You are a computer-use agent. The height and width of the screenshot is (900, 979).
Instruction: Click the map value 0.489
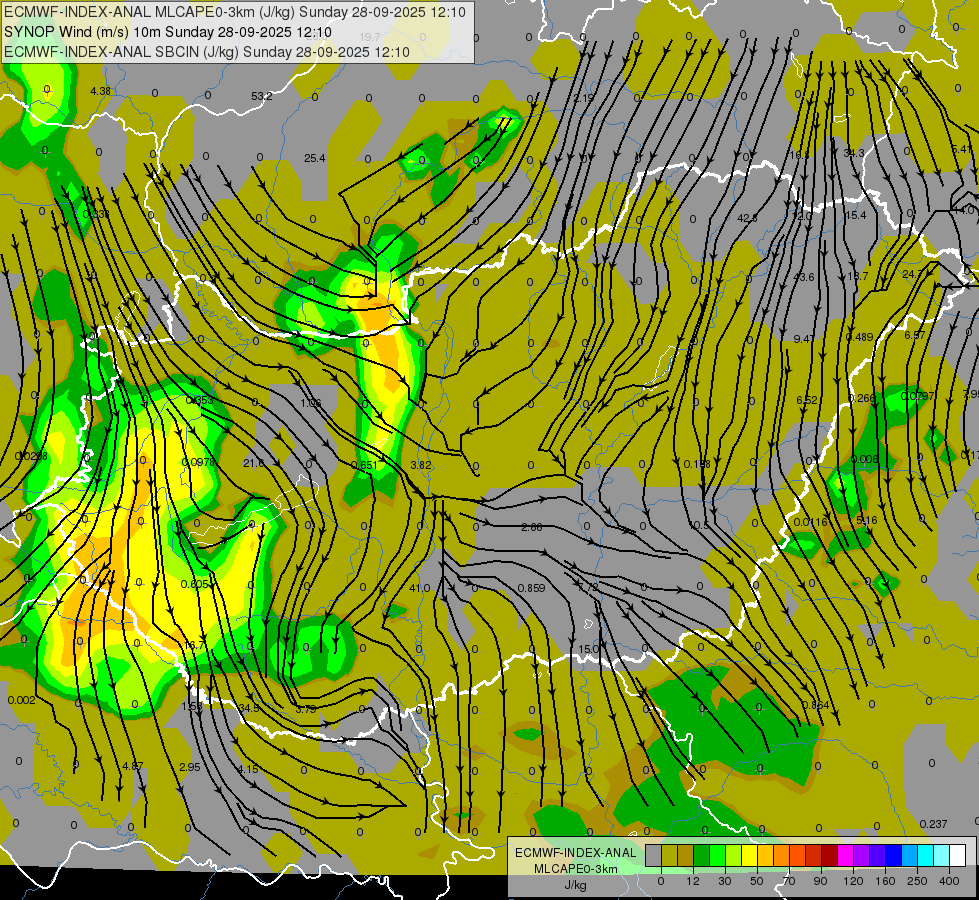click(x=860, y=337)
